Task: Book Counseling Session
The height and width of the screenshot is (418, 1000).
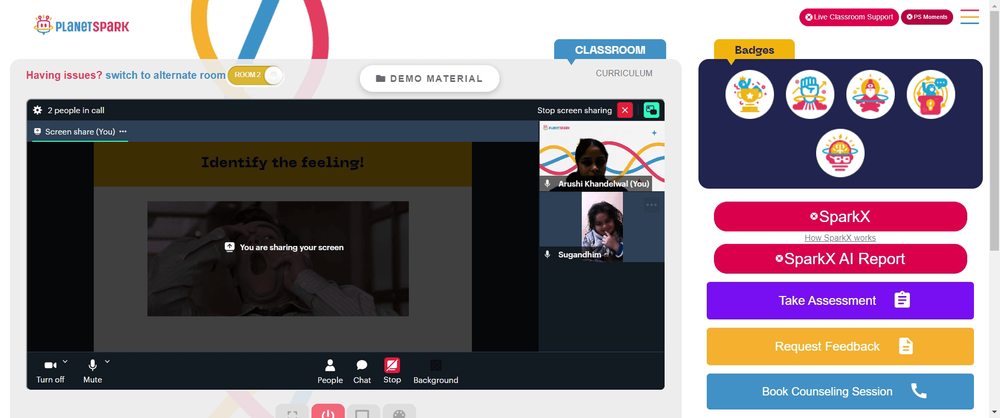Action: (840, 391)
